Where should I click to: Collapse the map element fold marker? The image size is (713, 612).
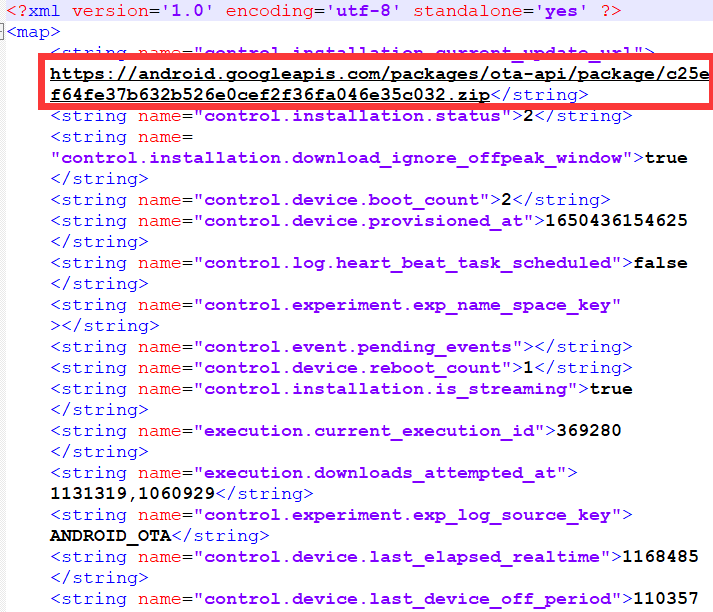tap(2, 32)
